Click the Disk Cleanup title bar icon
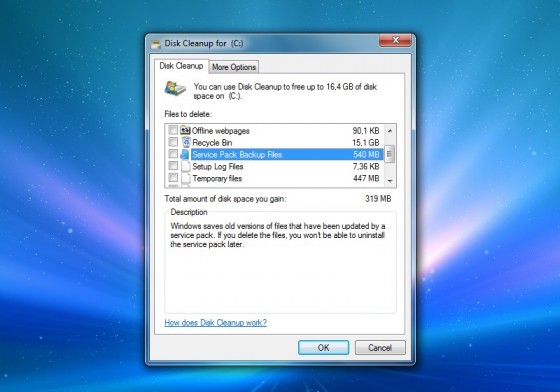The height and width of the screenshot is (392, 560). pyautogui.click(x=156, y=44)
